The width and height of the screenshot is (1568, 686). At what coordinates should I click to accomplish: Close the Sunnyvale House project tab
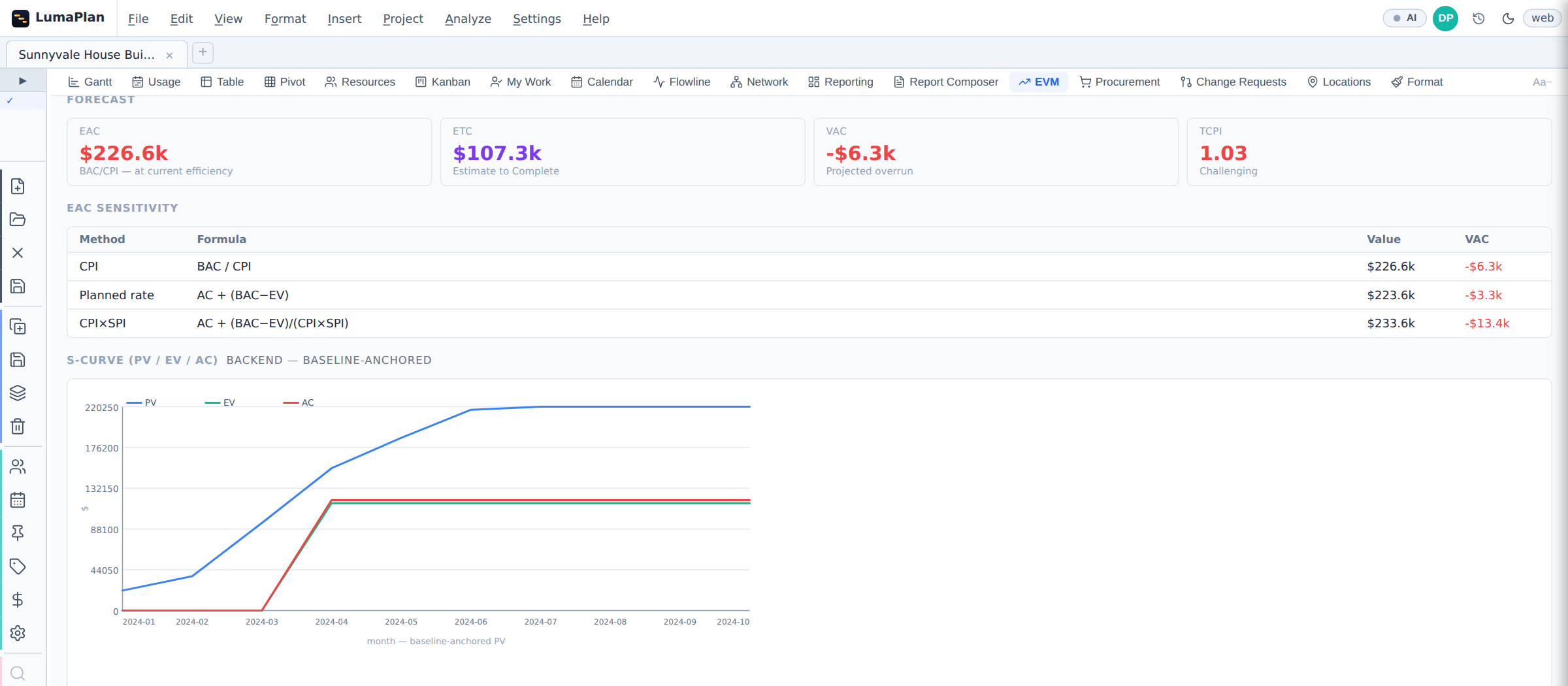pyautogui.click(x=169, y=56)
